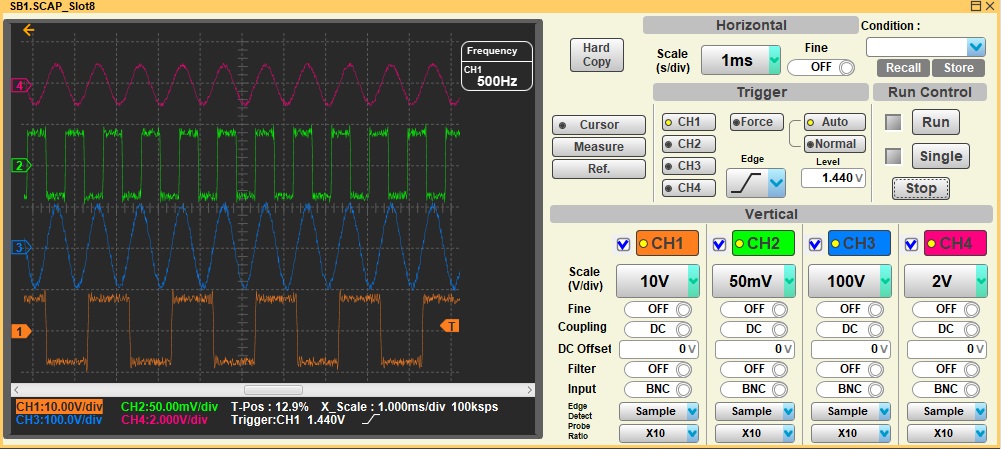
Task: Click the channel 4 pink waveform marker
Action: 19,86
